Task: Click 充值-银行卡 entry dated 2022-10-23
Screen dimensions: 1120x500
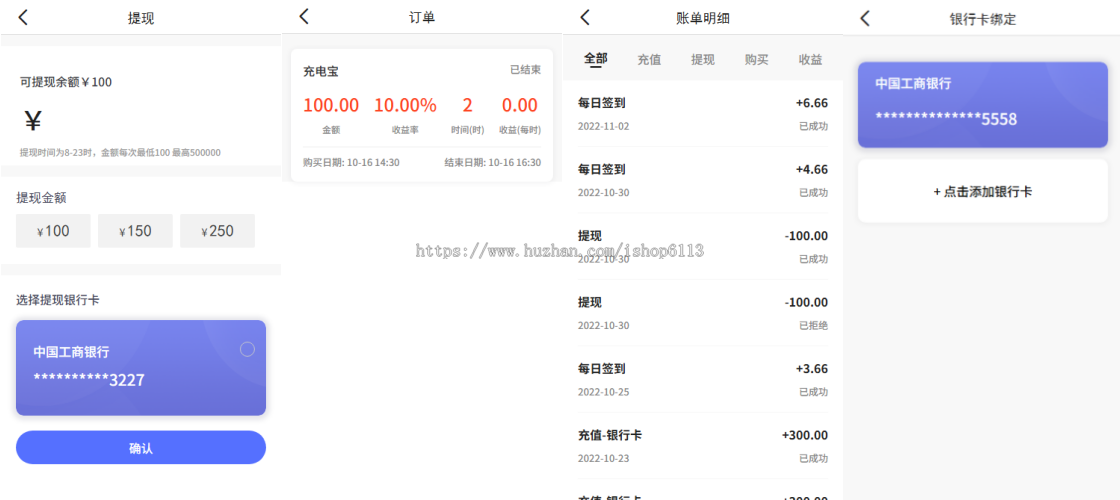Action: (x=703, y=446)
